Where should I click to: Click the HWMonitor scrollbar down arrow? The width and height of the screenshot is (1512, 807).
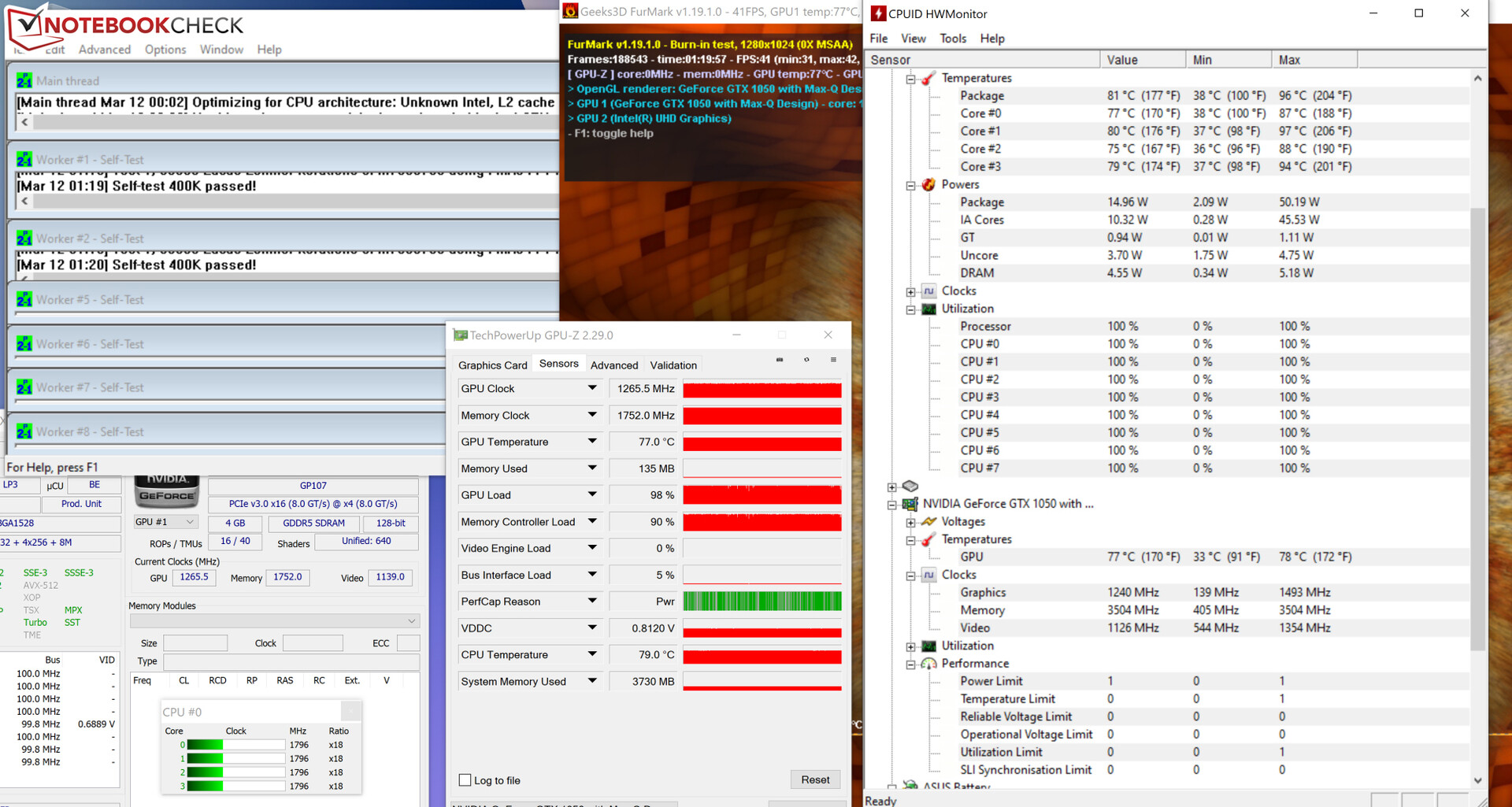pyautogui.click(x=1477, y=780)
